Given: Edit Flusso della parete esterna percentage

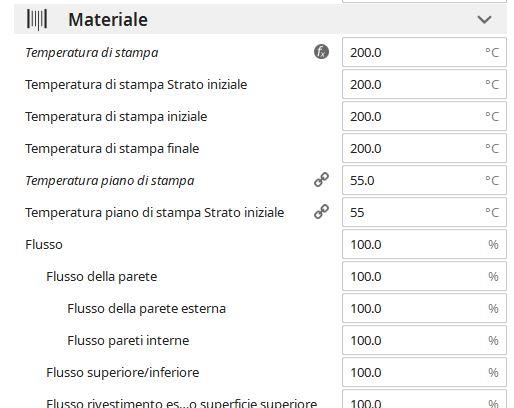Looking at the screenshot, I should coord(424,308).
